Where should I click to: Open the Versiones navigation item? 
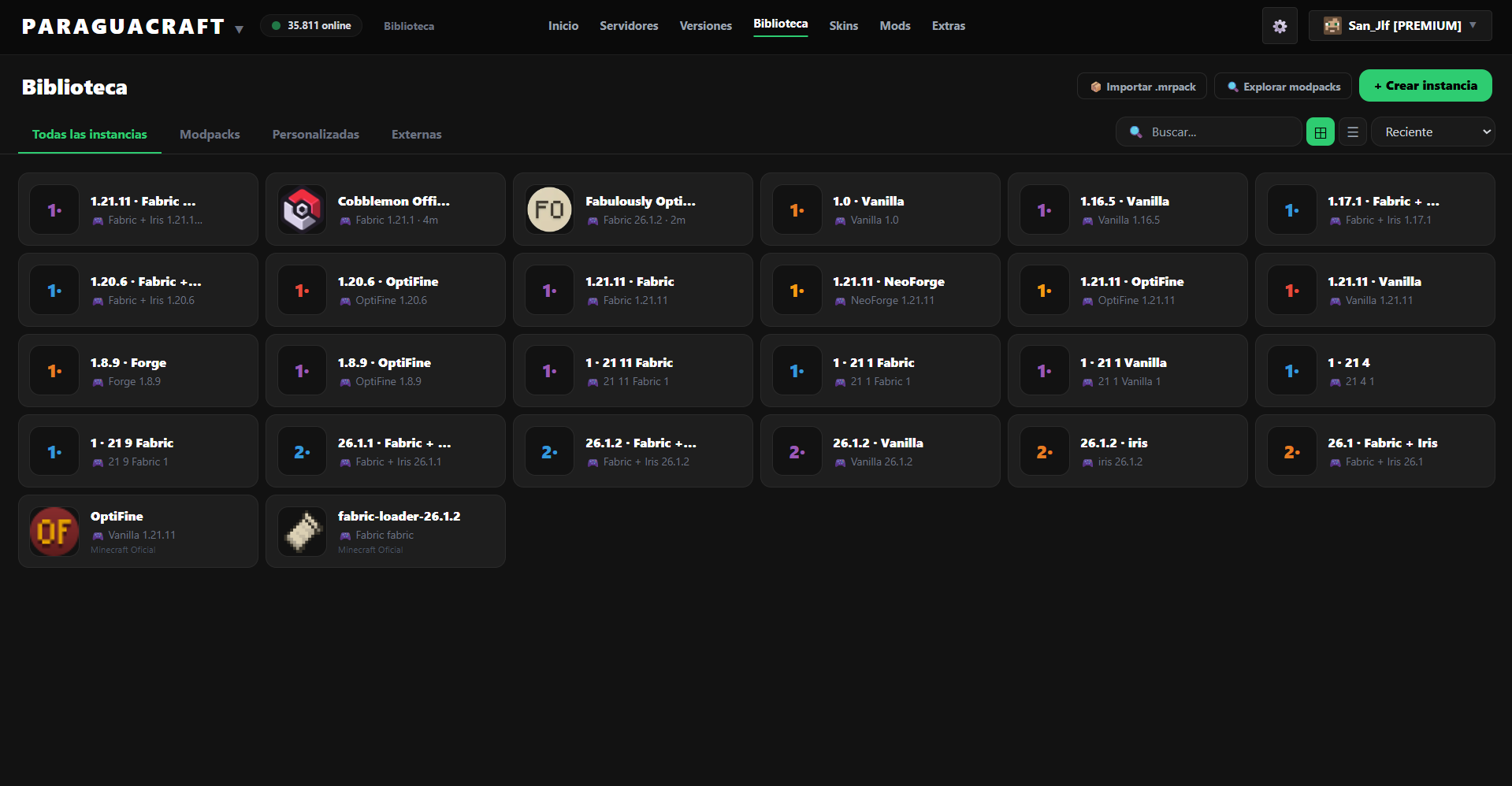706,26
